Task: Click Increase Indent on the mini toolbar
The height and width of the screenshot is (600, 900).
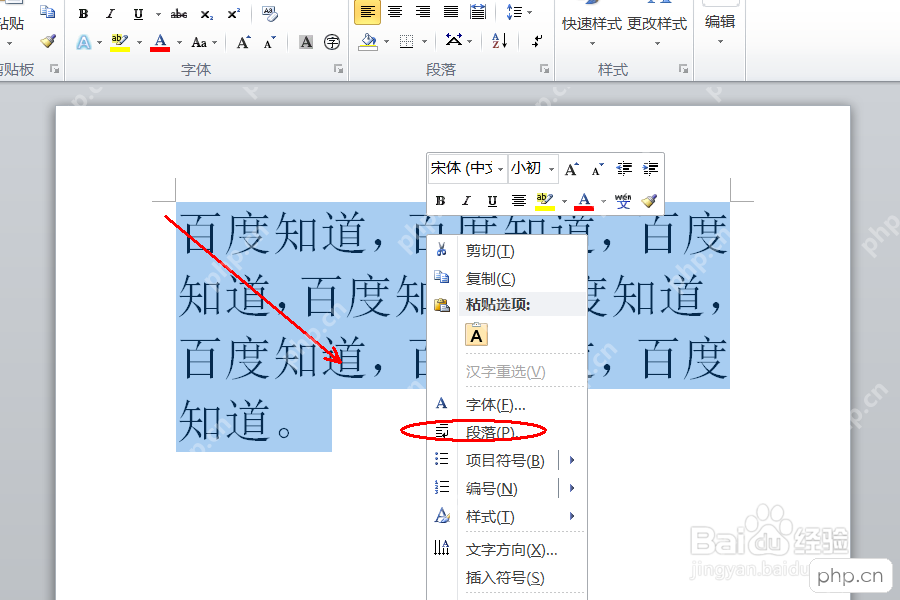Action: [650, 169]
